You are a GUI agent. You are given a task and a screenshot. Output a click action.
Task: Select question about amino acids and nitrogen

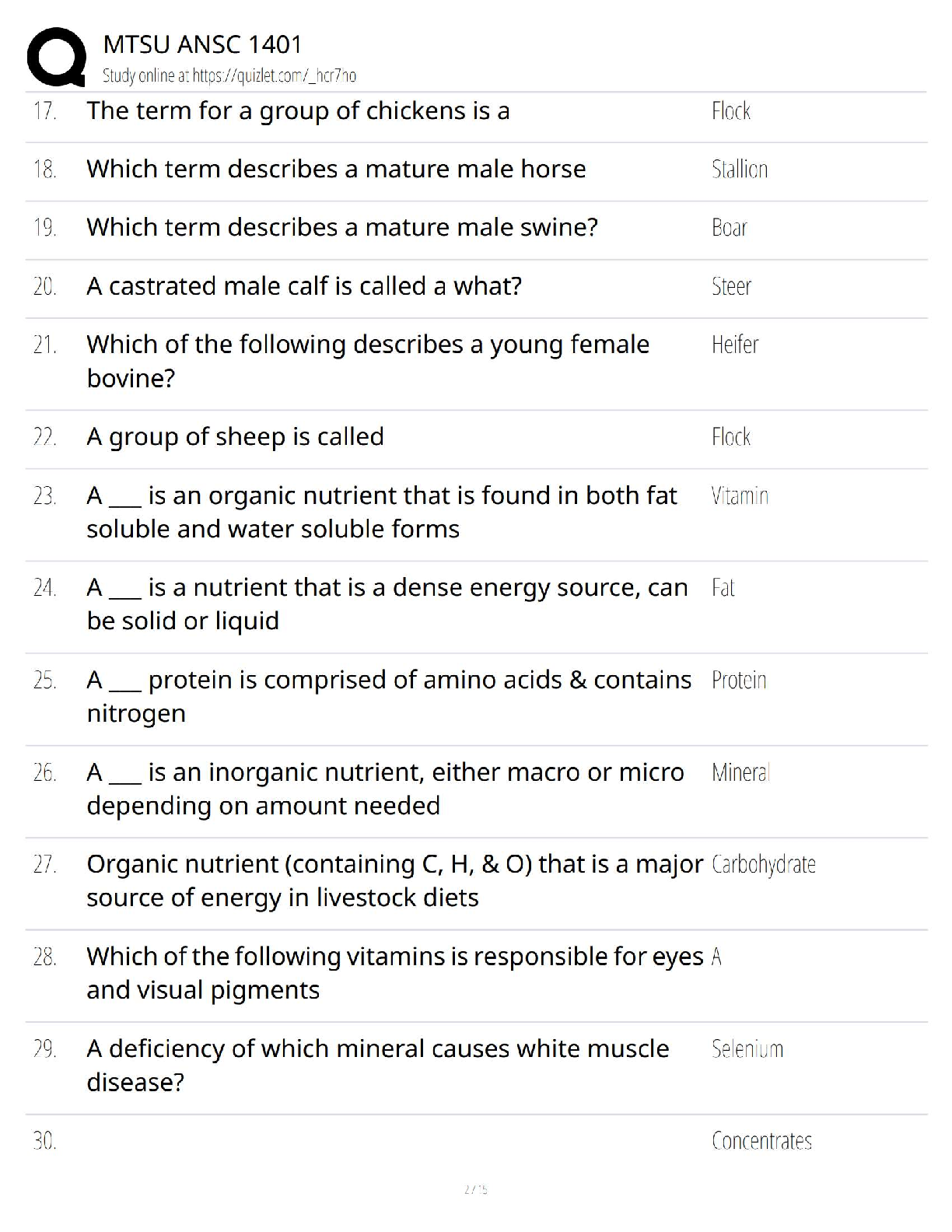tap(389, 696)
